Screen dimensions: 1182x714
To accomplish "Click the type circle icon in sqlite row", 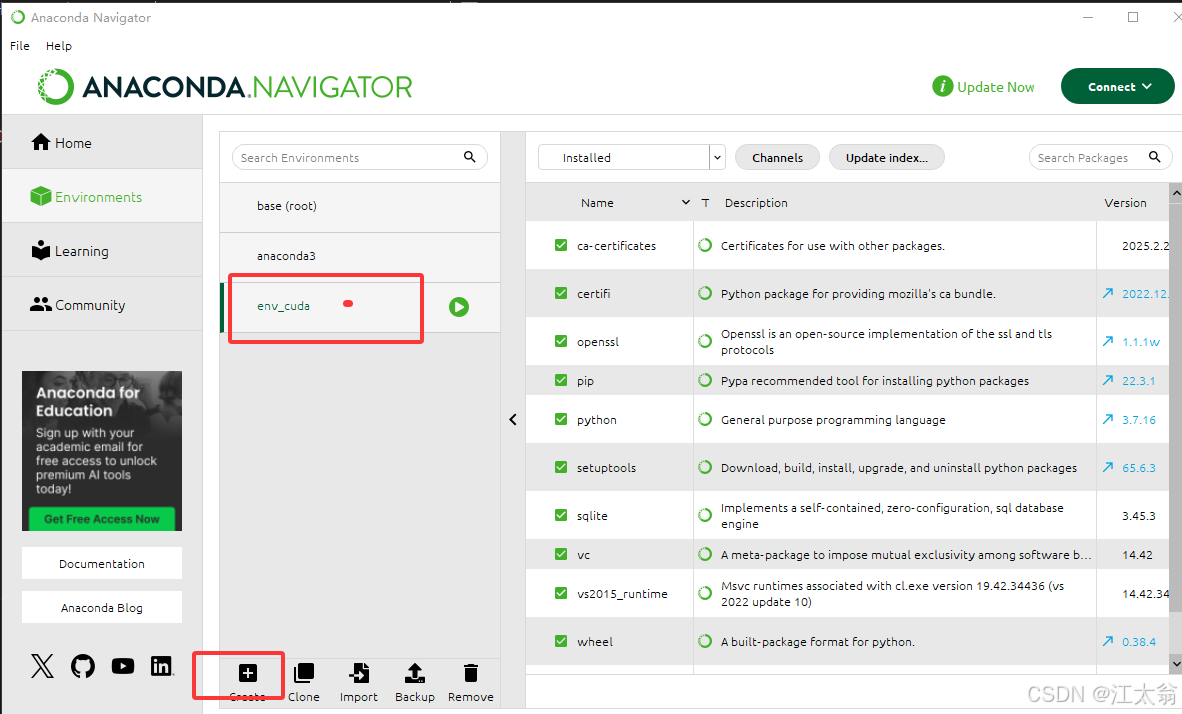I will (x=705, y=515).
